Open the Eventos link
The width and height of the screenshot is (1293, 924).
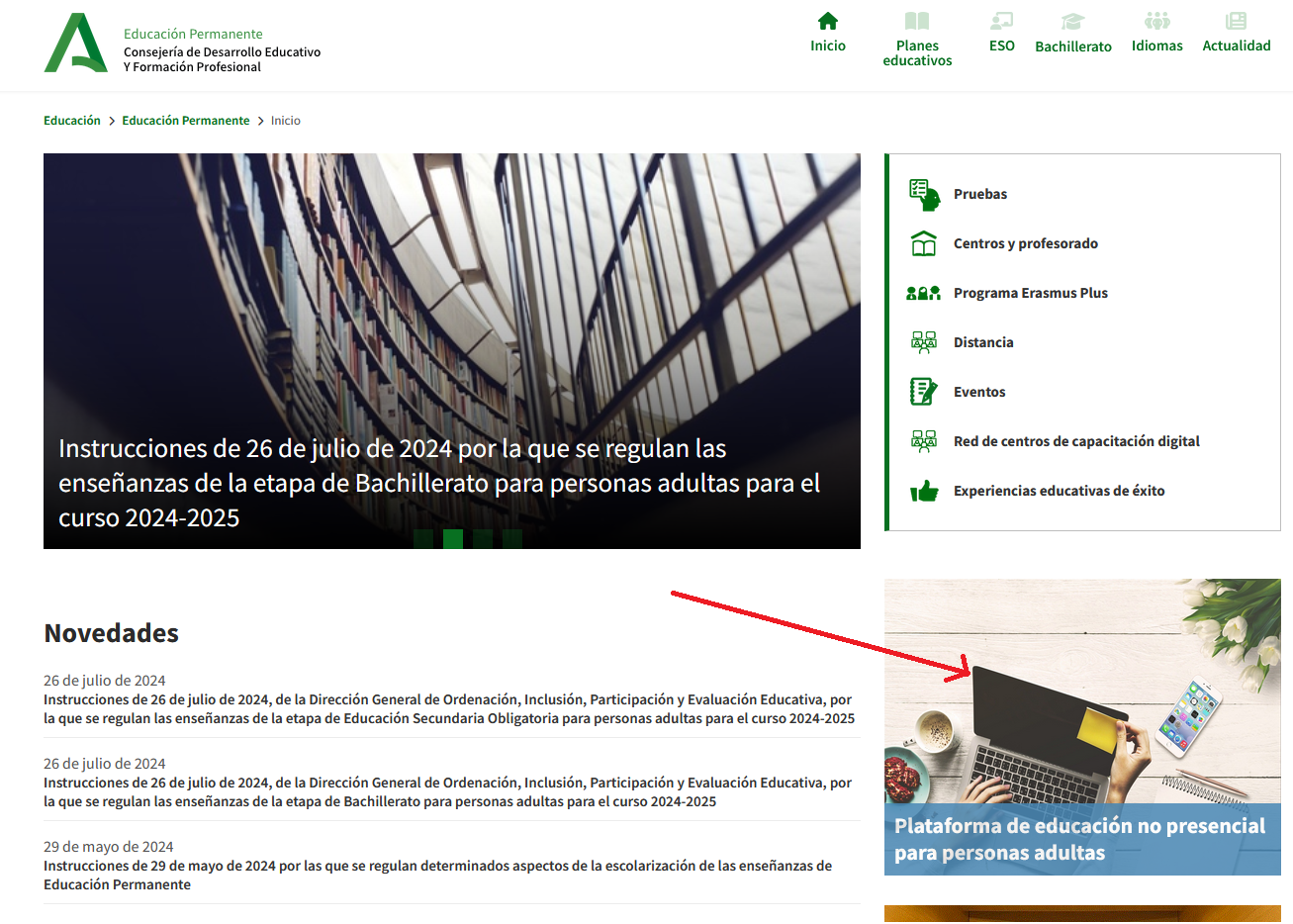(x=979, y=392)
